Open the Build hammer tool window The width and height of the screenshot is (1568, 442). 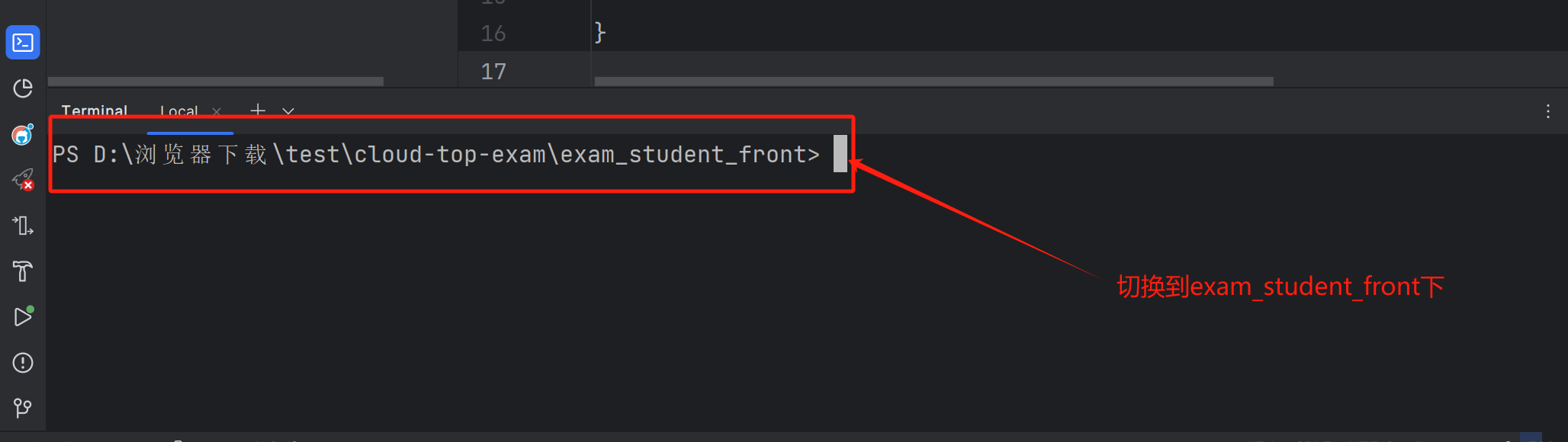click(23, 271)
